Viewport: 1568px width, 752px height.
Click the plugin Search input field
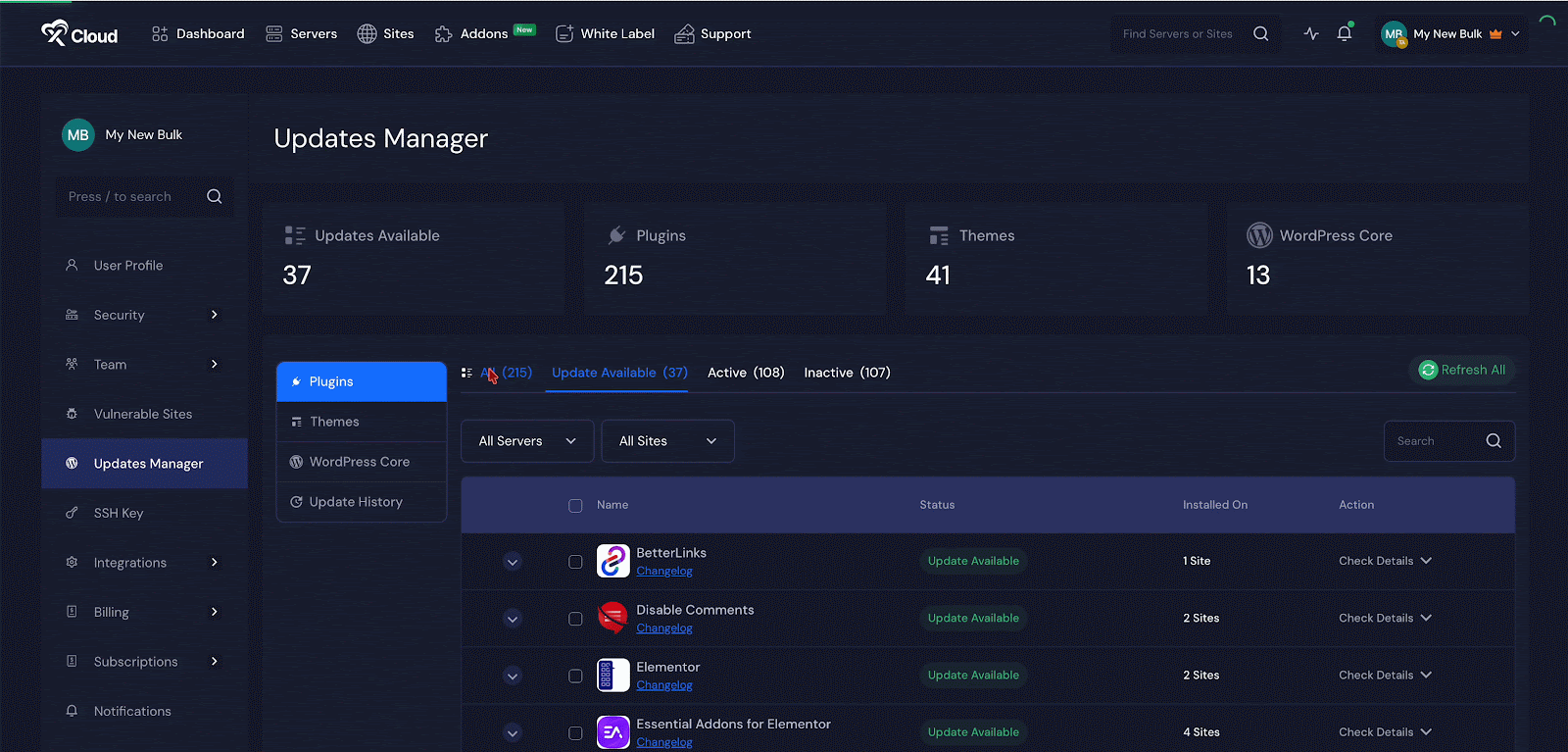[x=1436, y=441]
